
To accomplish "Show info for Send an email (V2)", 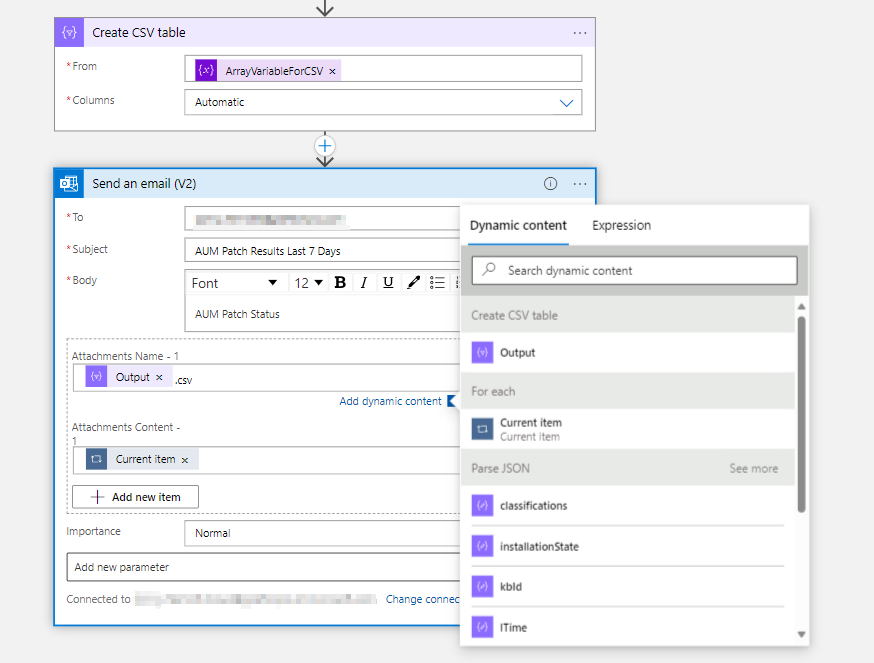I will 550,183.
